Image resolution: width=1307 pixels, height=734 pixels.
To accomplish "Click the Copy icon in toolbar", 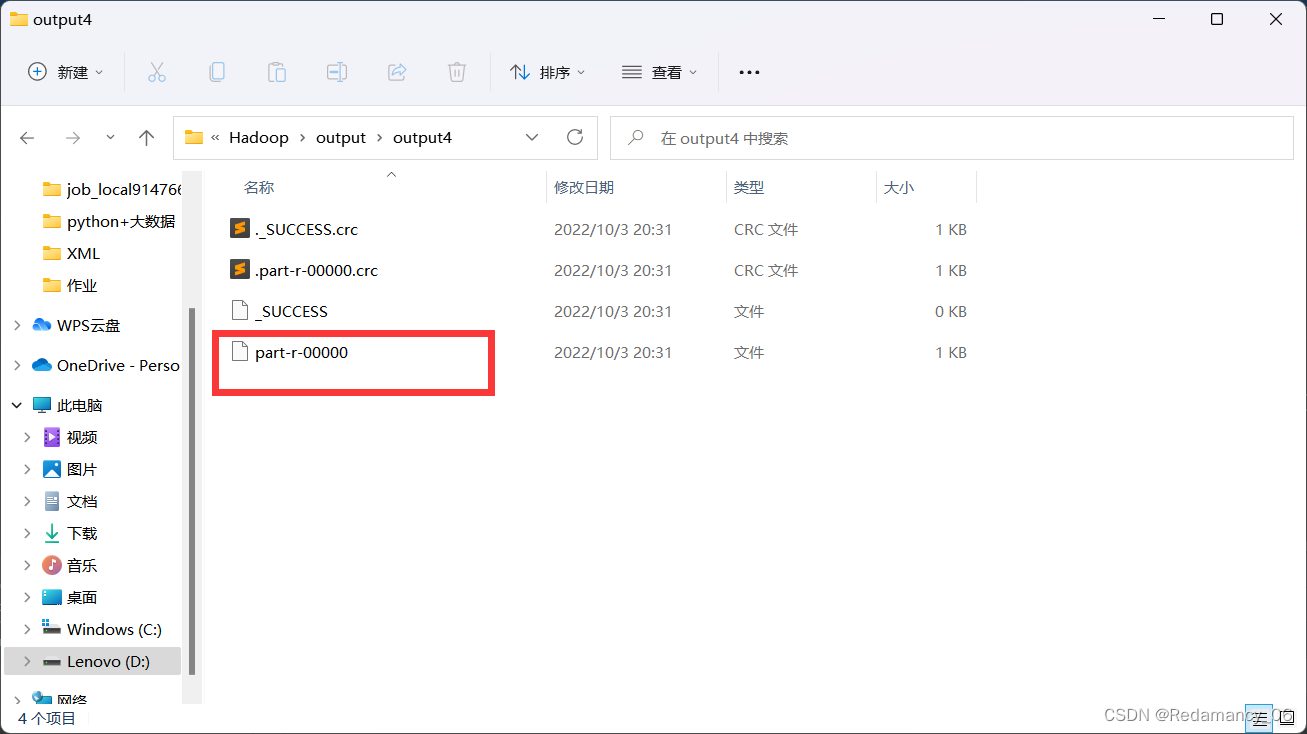I will click(x=216, y=72).
